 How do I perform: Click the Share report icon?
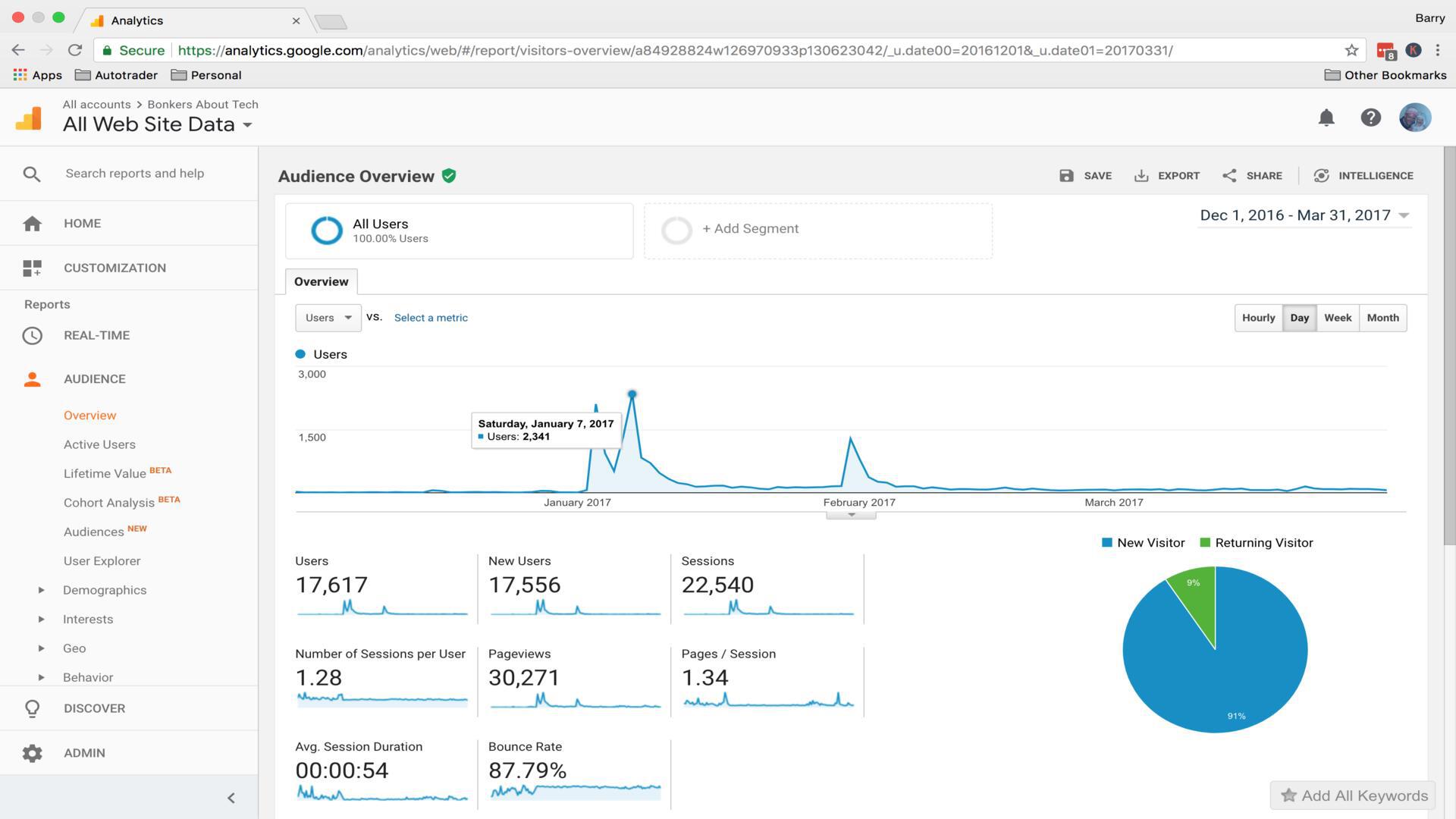click(x=1229, y=175)
